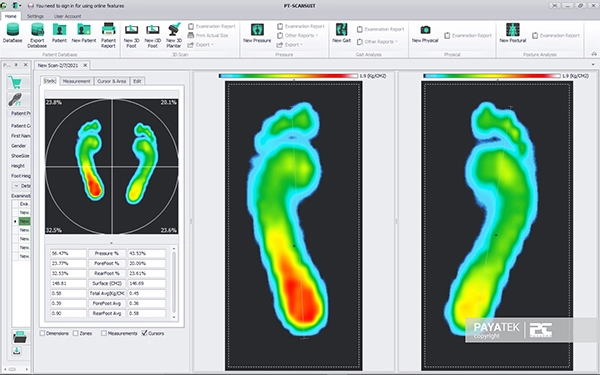Open New Physical camera icon
Viewport: 600px width, 375px height.
pyautogui.click(x=425, y=30)
